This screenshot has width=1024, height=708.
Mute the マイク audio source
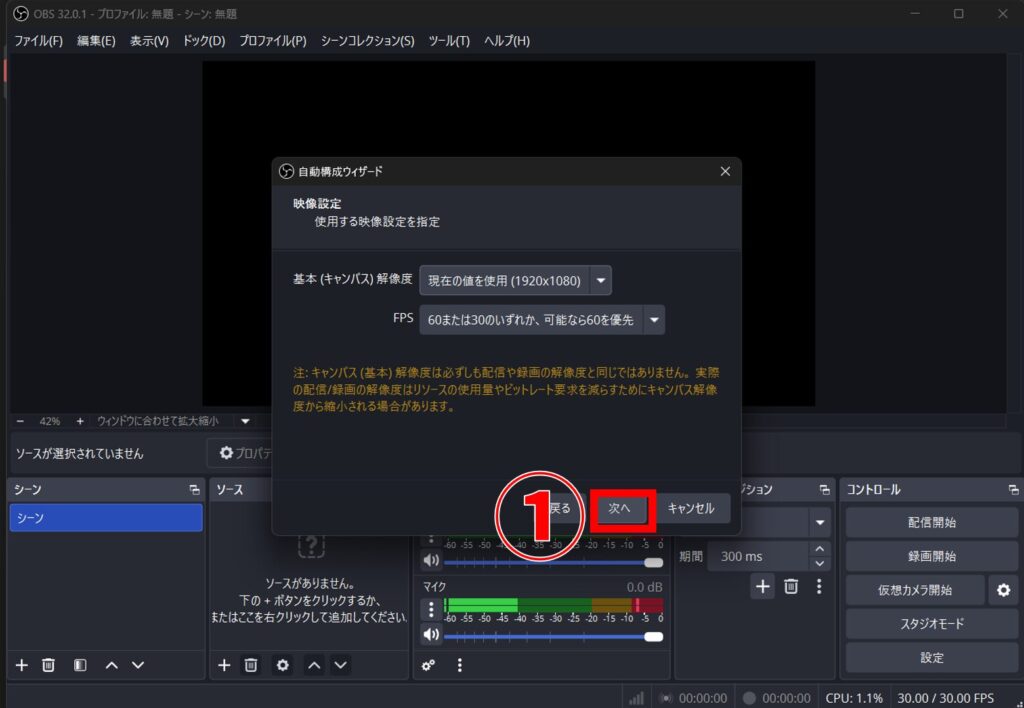click(x=432, y=636)
